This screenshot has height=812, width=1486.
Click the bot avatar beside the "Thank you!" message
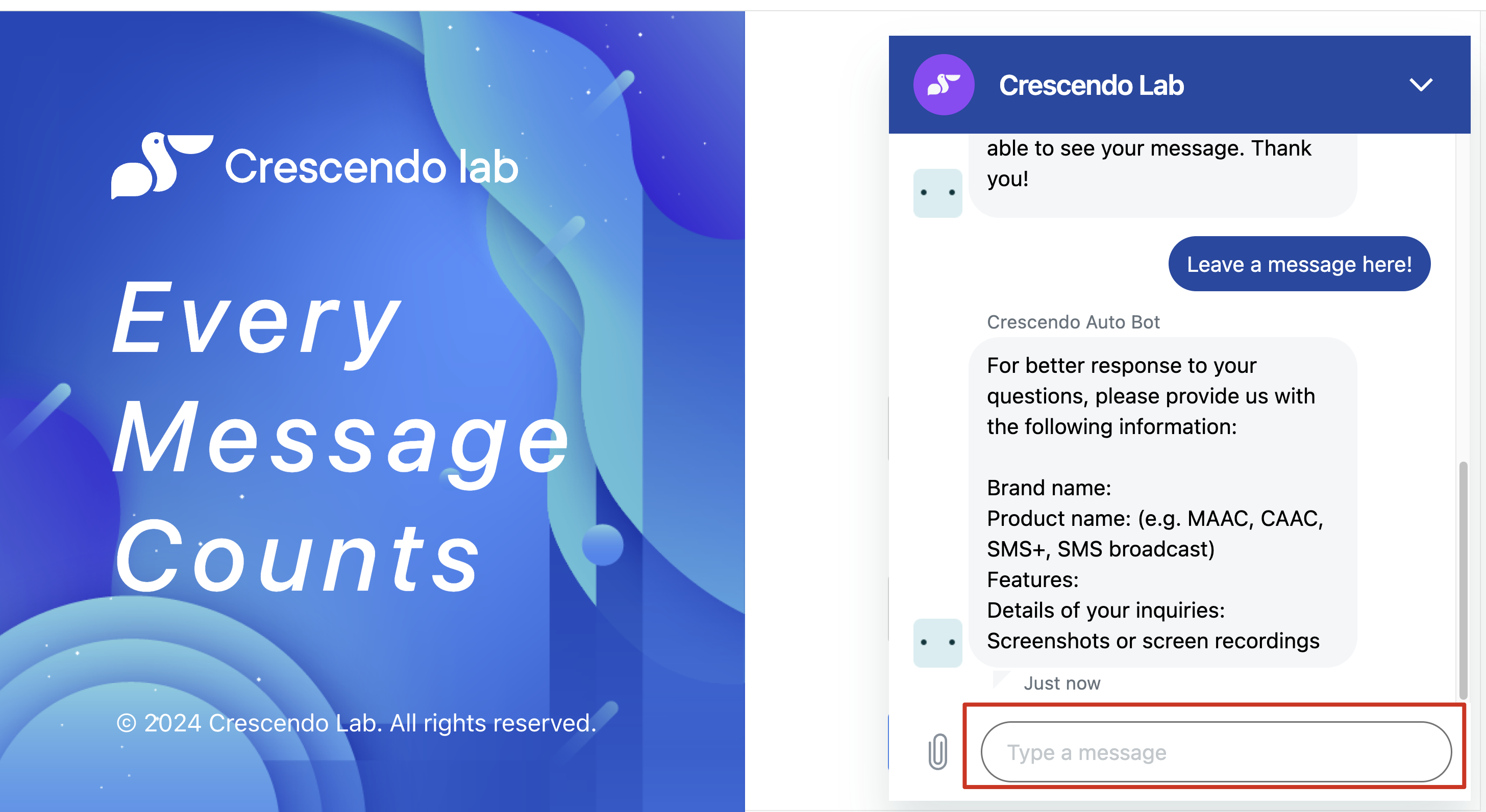click(937, 193)
